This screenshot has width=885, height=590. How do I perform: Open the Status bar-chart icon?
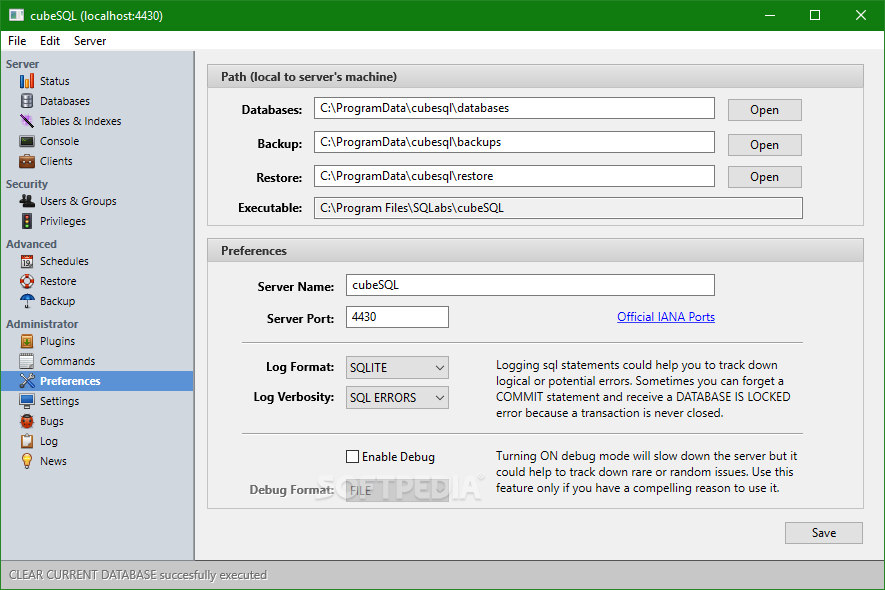[x=27, y=81]
